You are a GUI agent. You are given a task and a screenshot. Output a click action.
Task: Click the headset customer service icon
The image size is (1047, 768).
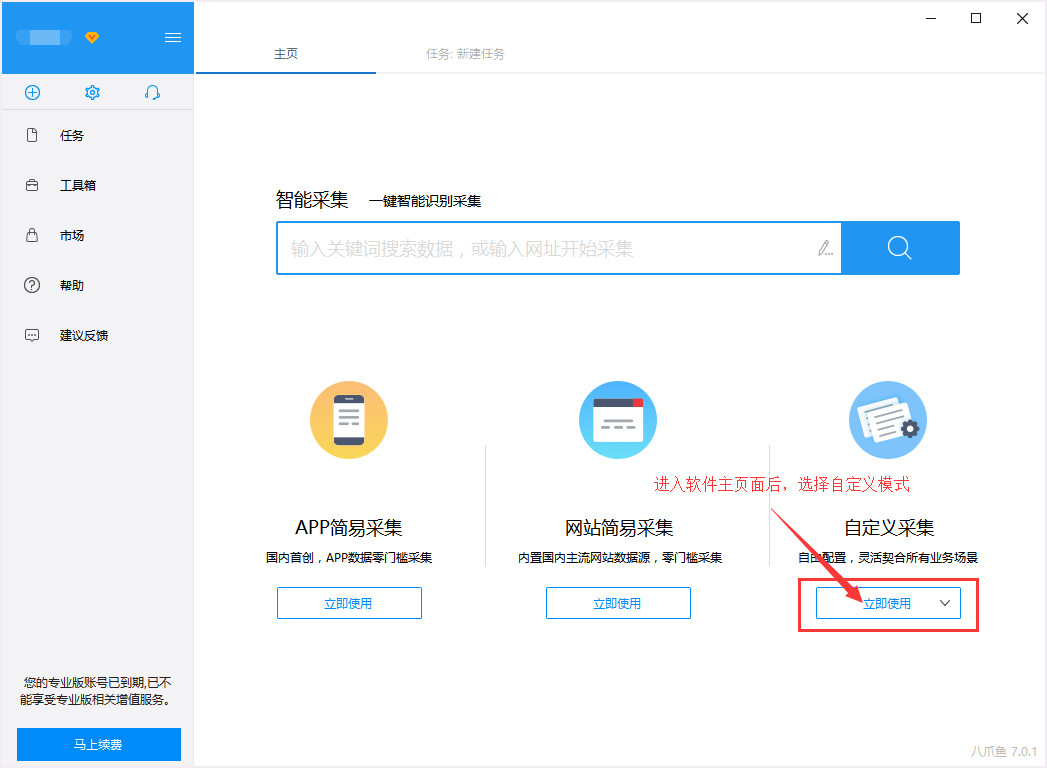(x=152, y=92)
